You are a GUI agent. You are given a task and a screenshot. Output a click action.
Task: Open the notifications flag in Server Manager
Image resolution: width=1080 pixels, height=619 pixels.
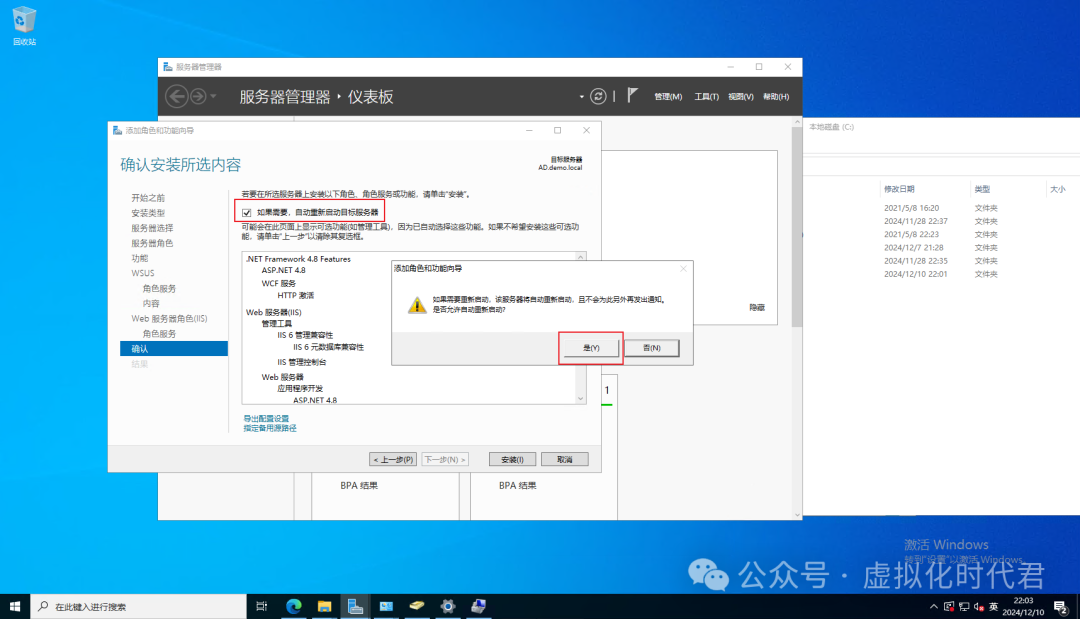[x=632, y=96]
